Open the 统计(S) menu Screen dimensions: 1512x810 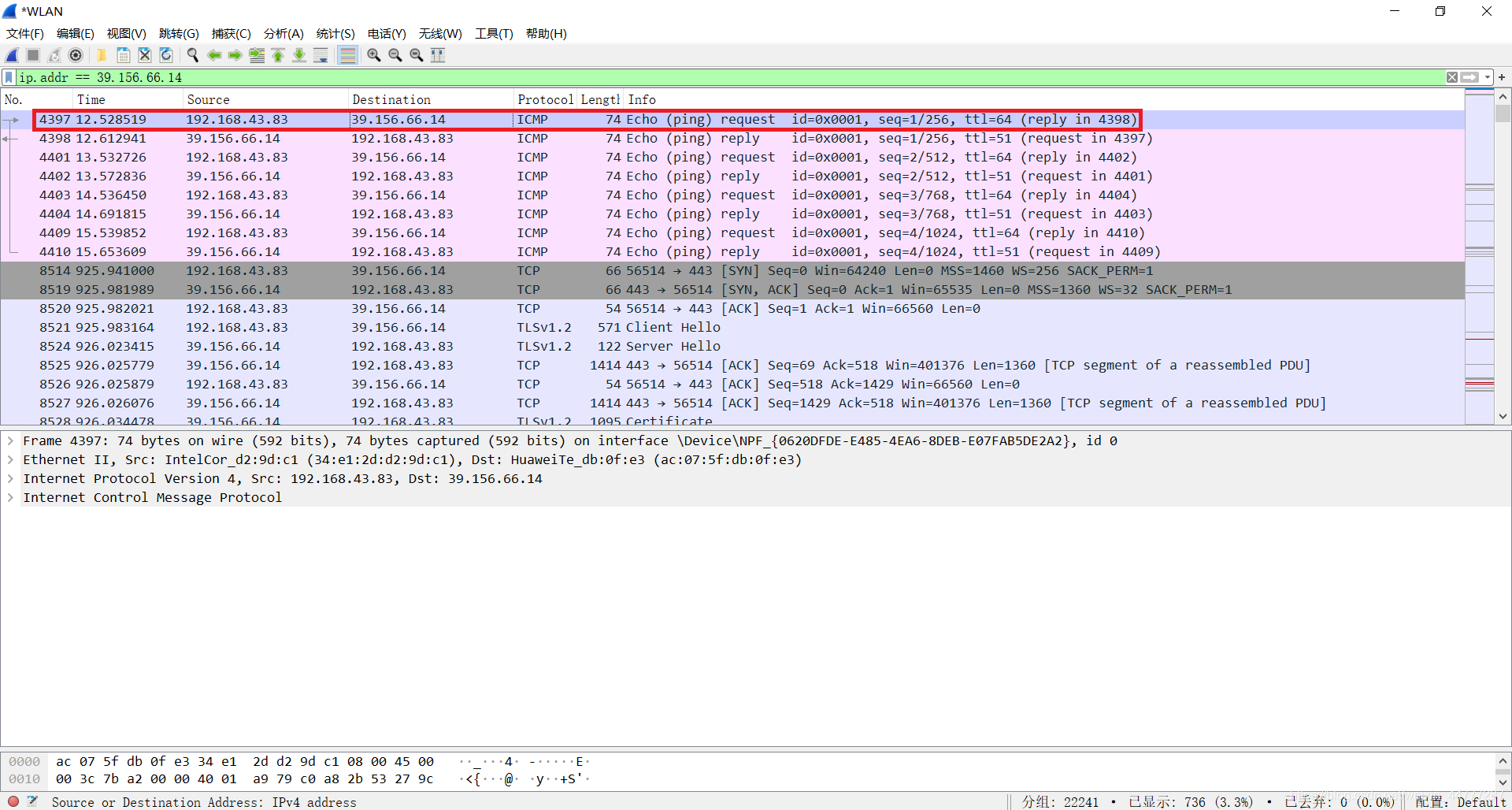[335, 34]
